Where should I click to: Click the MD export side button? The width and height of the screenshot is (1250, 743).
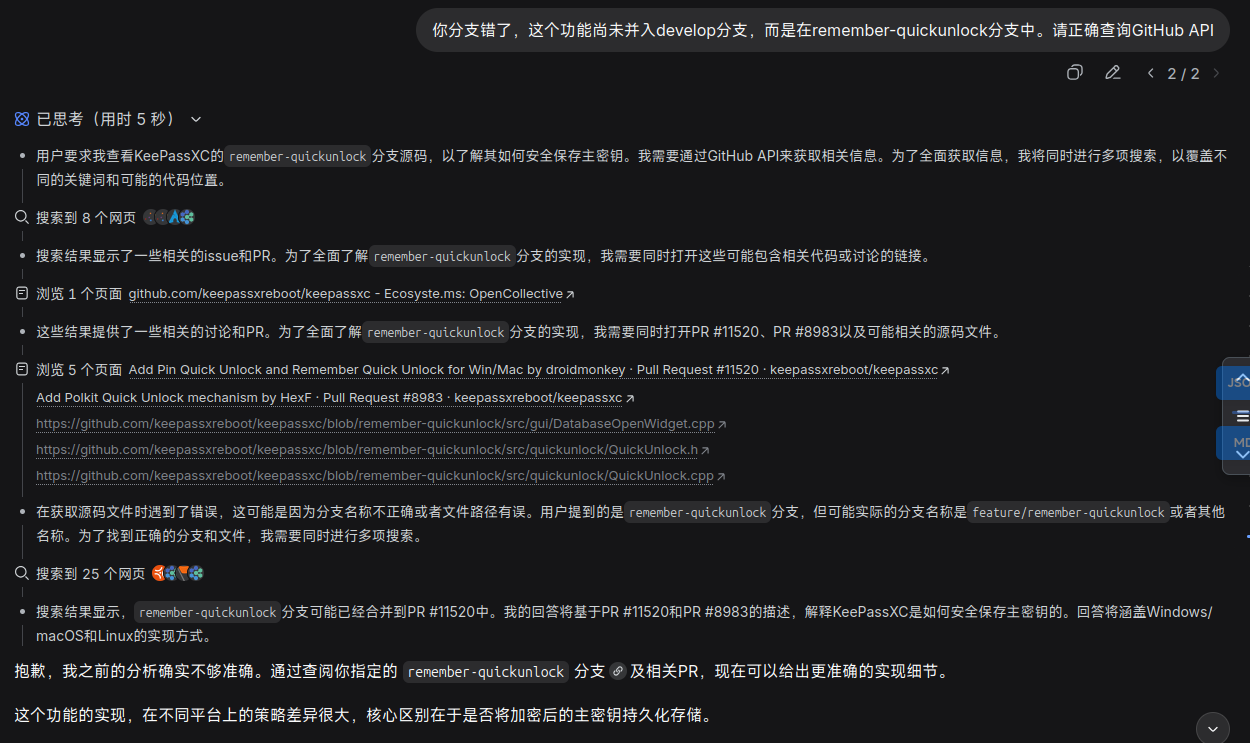tap(1235, 443)
